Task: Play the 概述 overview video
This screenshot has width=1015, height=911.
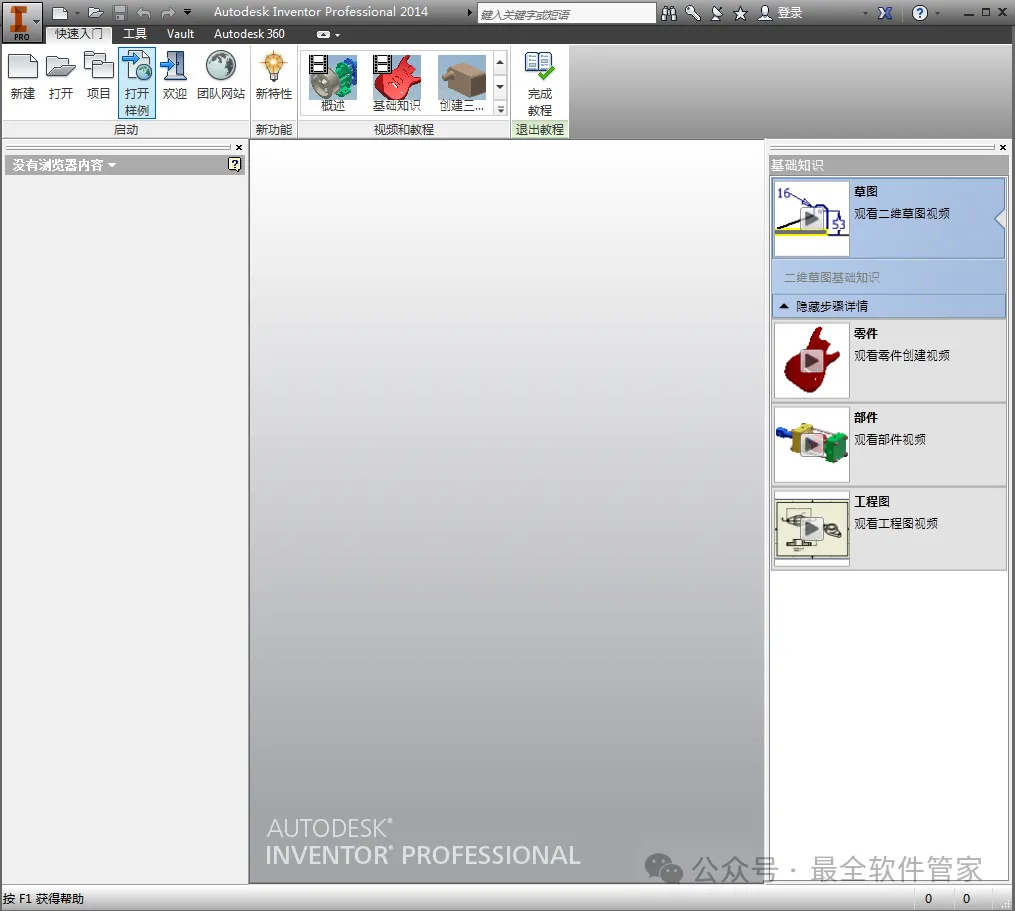Action: click(333, 83)
